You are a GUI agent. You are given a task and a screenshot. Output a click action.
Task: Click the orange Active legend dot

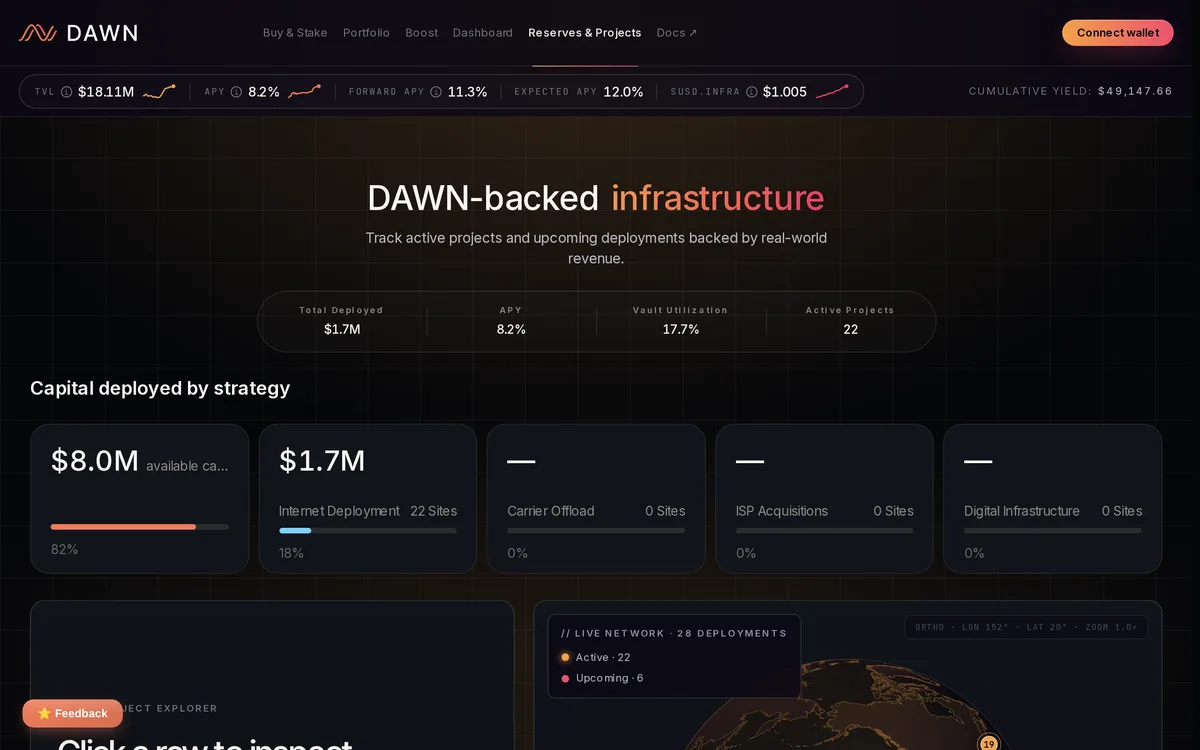coord(565,657)
